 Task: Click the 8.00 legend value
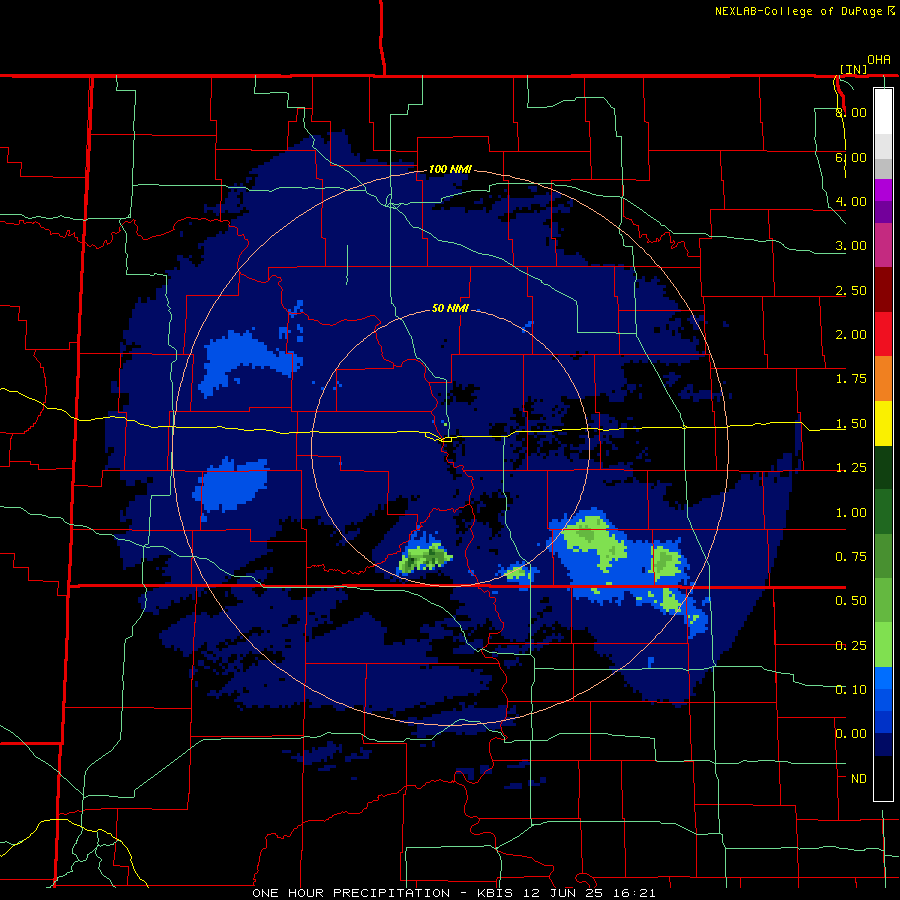pyautogui.click(x=851, y=112)
